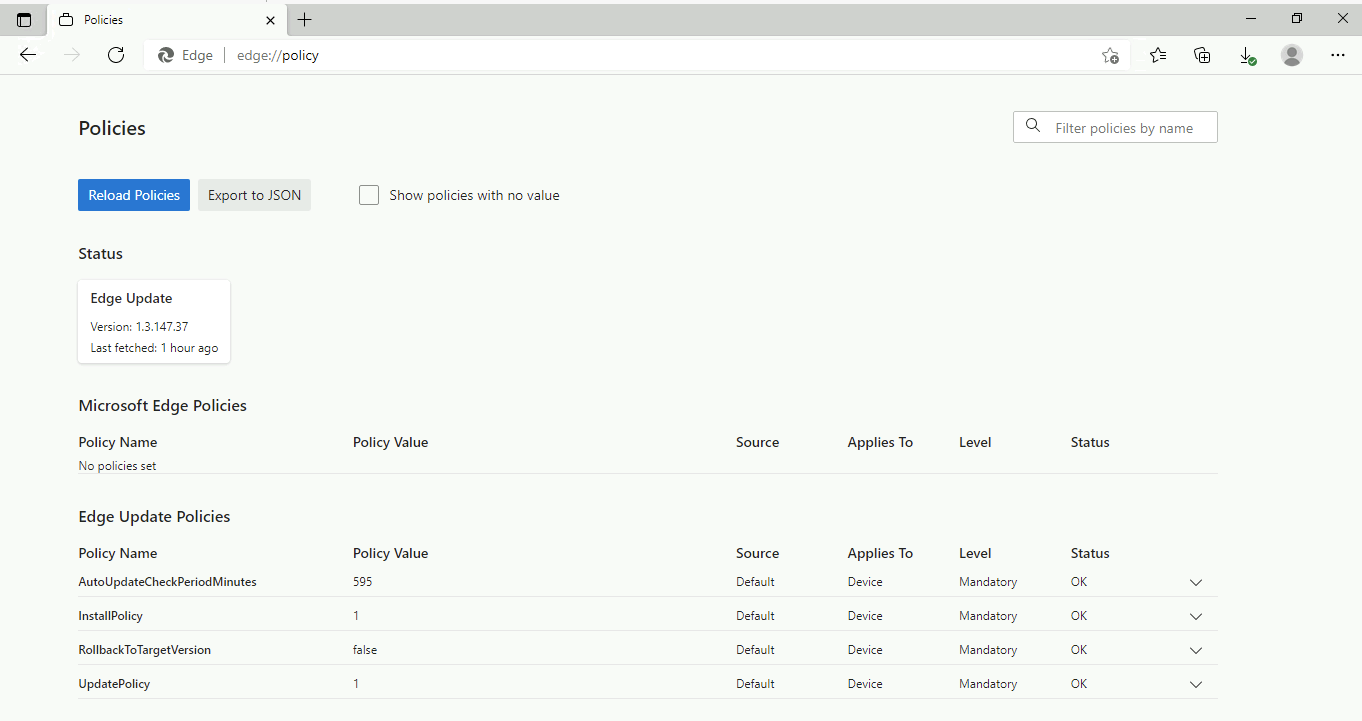Refresh the page with the reload icon
The height and width of the screenshot is (721, 1362).
coord(116,55)
